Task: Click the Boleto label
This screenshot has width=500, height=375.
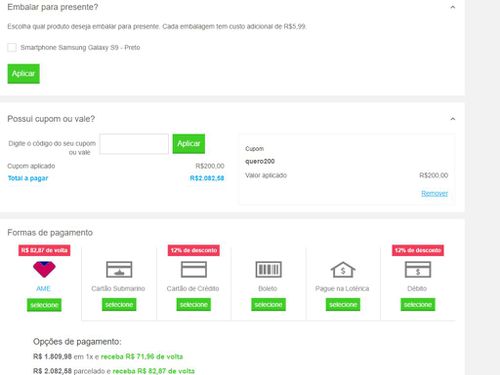Action: coord(268,289)
